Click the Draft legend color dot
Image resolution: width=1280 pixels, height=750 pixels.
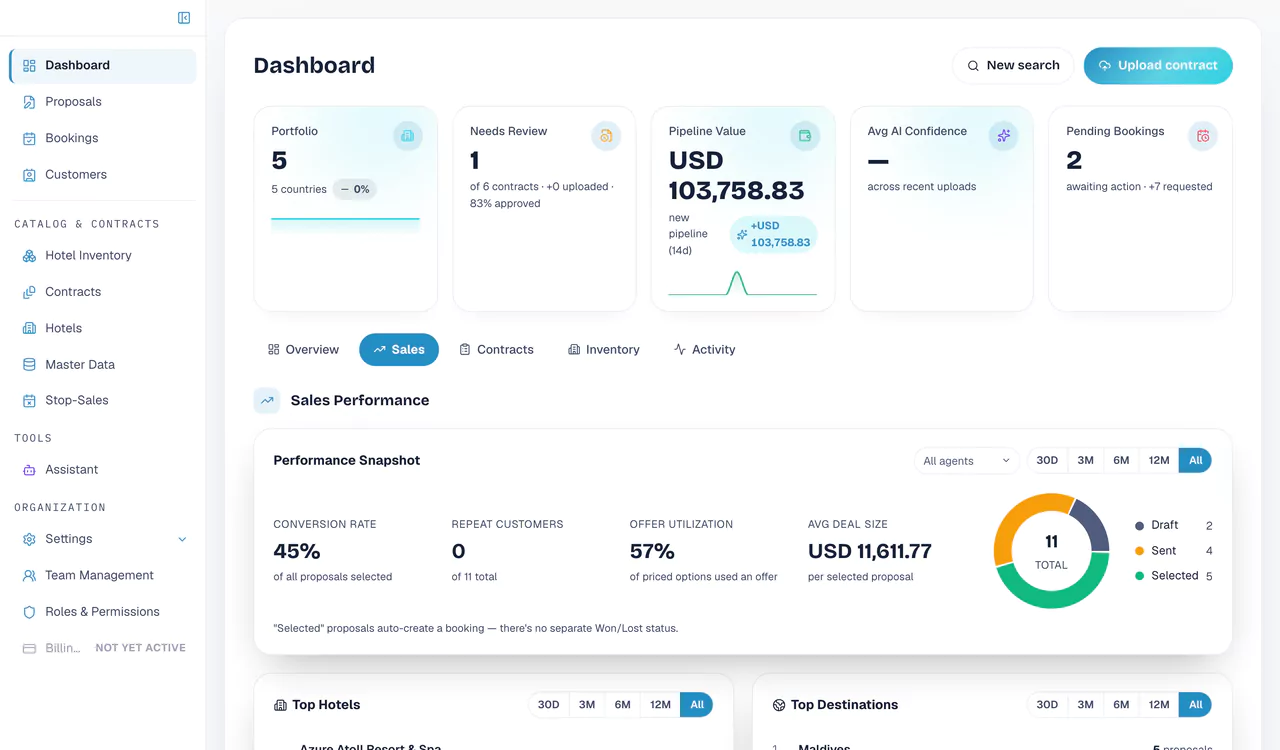click(x=1139, y=526)
